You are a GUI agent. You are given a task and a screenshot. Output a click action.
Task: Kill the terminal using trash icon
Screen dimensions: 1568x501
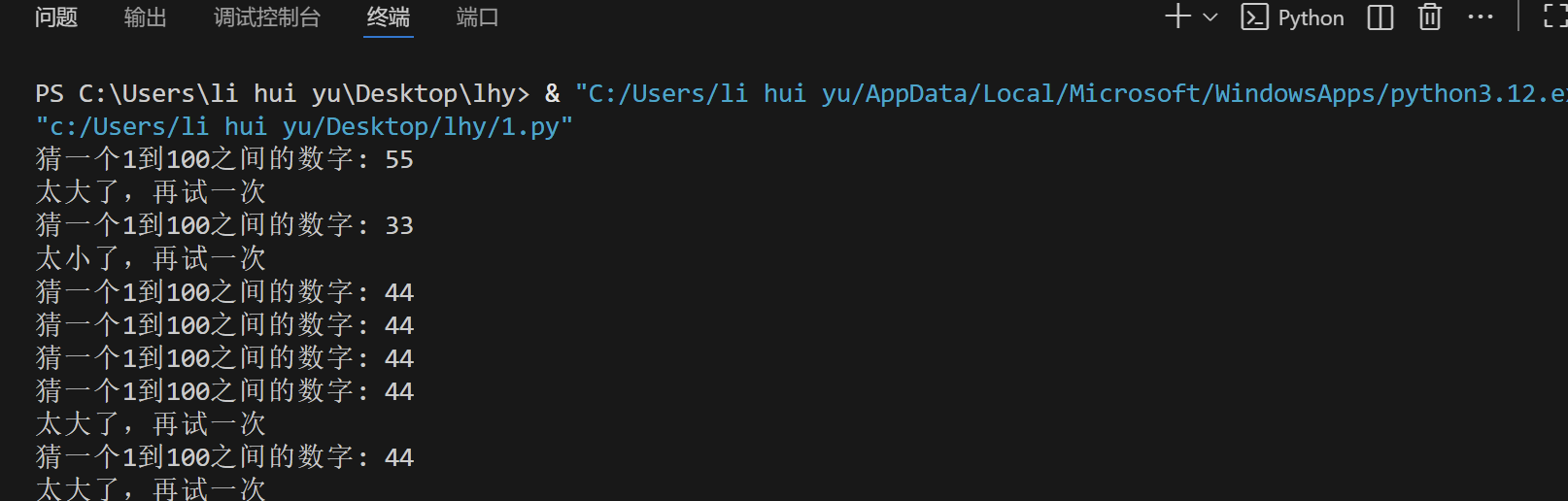(1430, 17)
